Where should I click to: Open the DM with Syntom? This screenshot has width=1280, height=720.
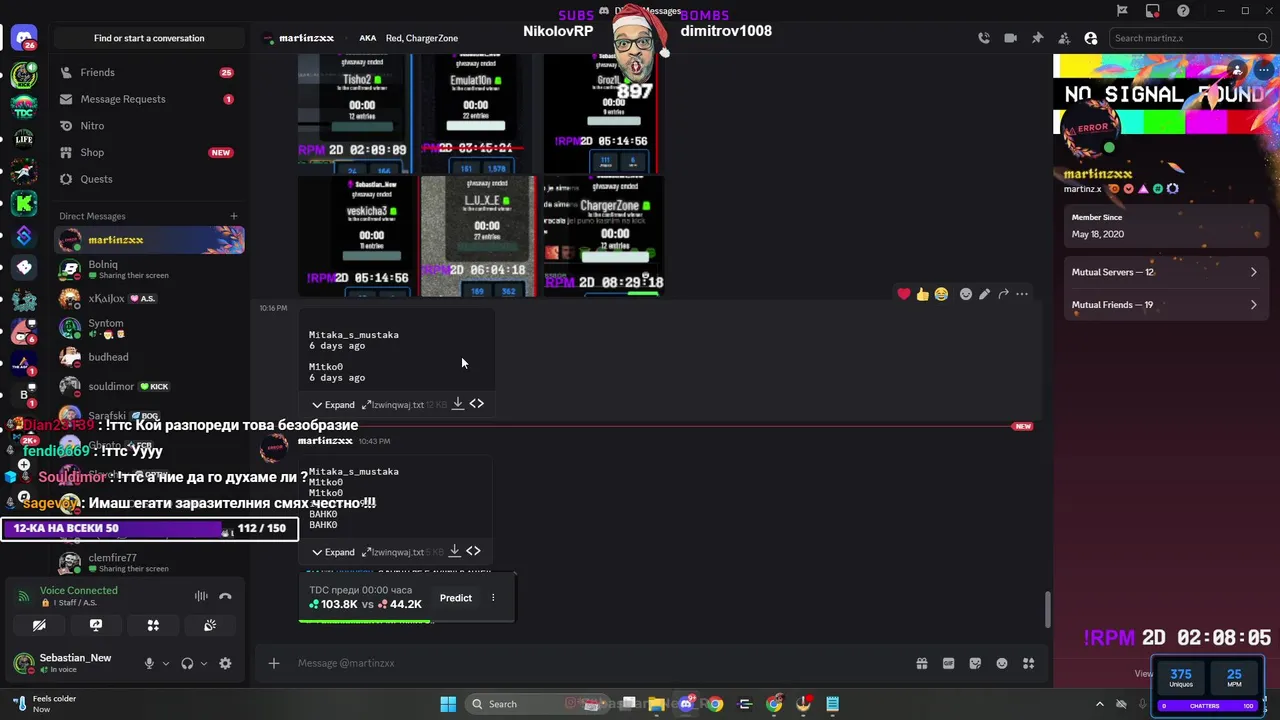(149, 328)
